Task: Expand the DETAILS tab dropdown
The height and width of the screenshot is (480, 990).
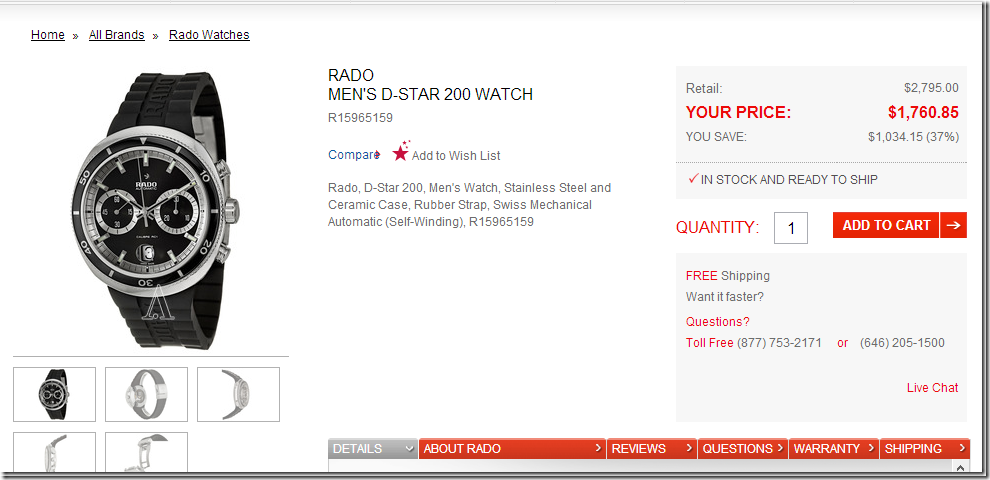Action: (373, 448)
